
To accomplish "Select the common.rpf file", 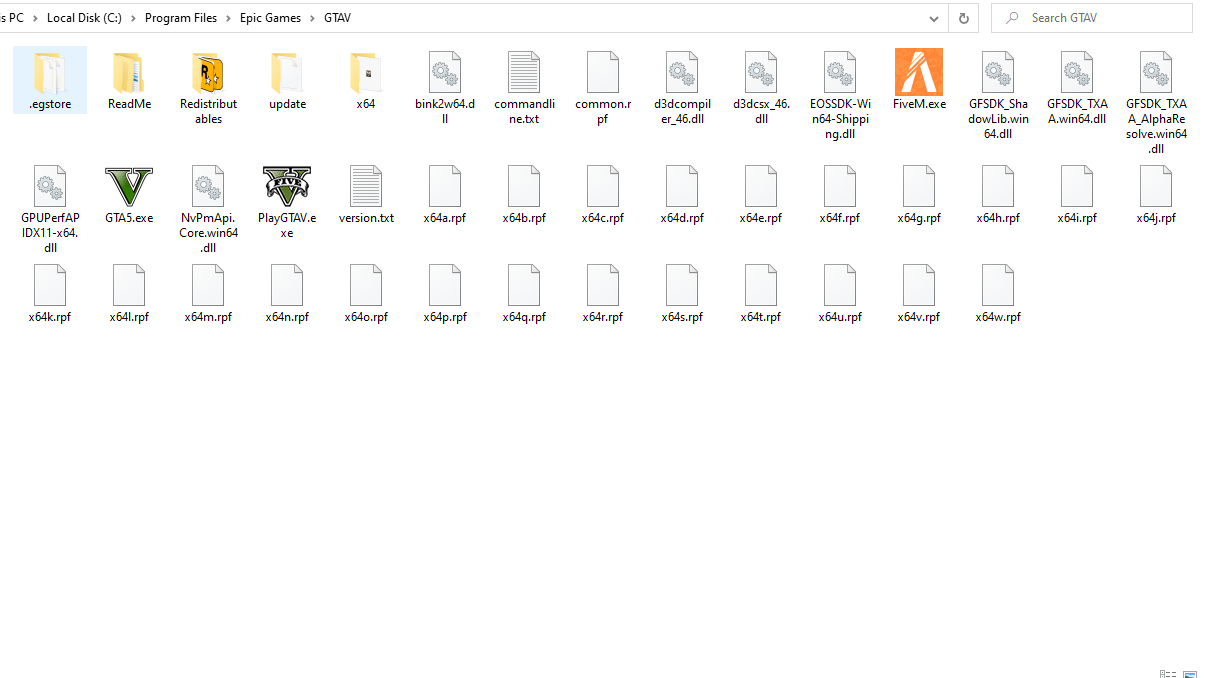I will click(603, 88).
